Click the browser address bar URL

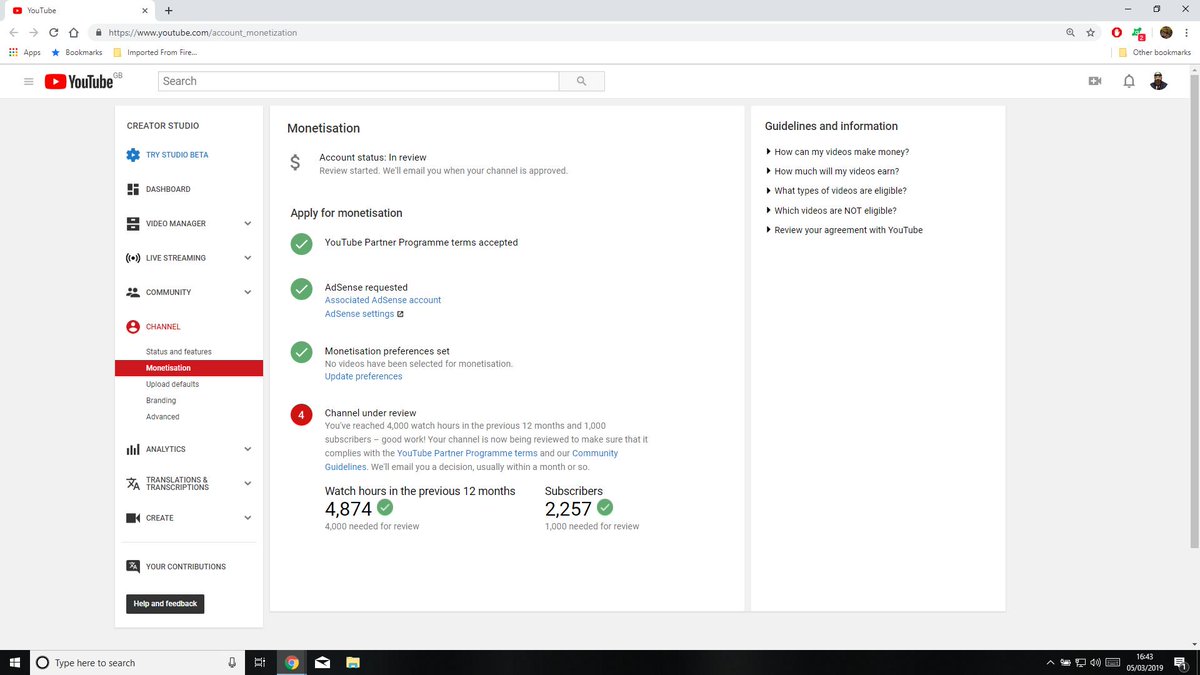point(203,32)
